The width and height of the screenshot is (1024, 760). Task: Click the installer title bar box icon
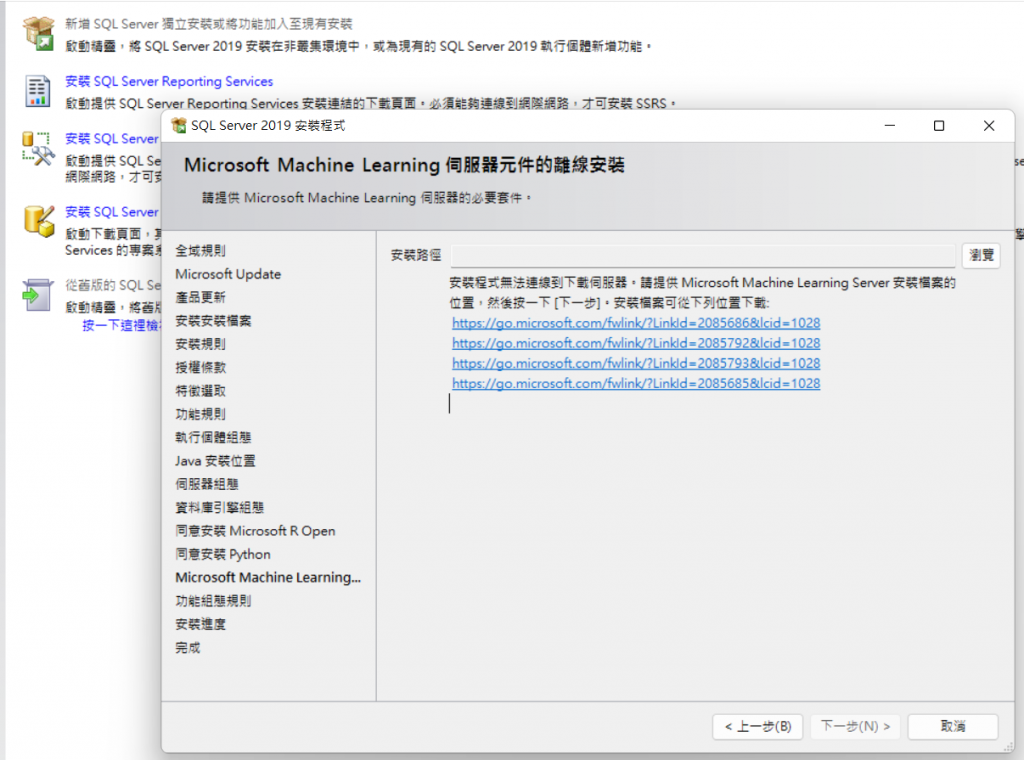tap(178, 125)
